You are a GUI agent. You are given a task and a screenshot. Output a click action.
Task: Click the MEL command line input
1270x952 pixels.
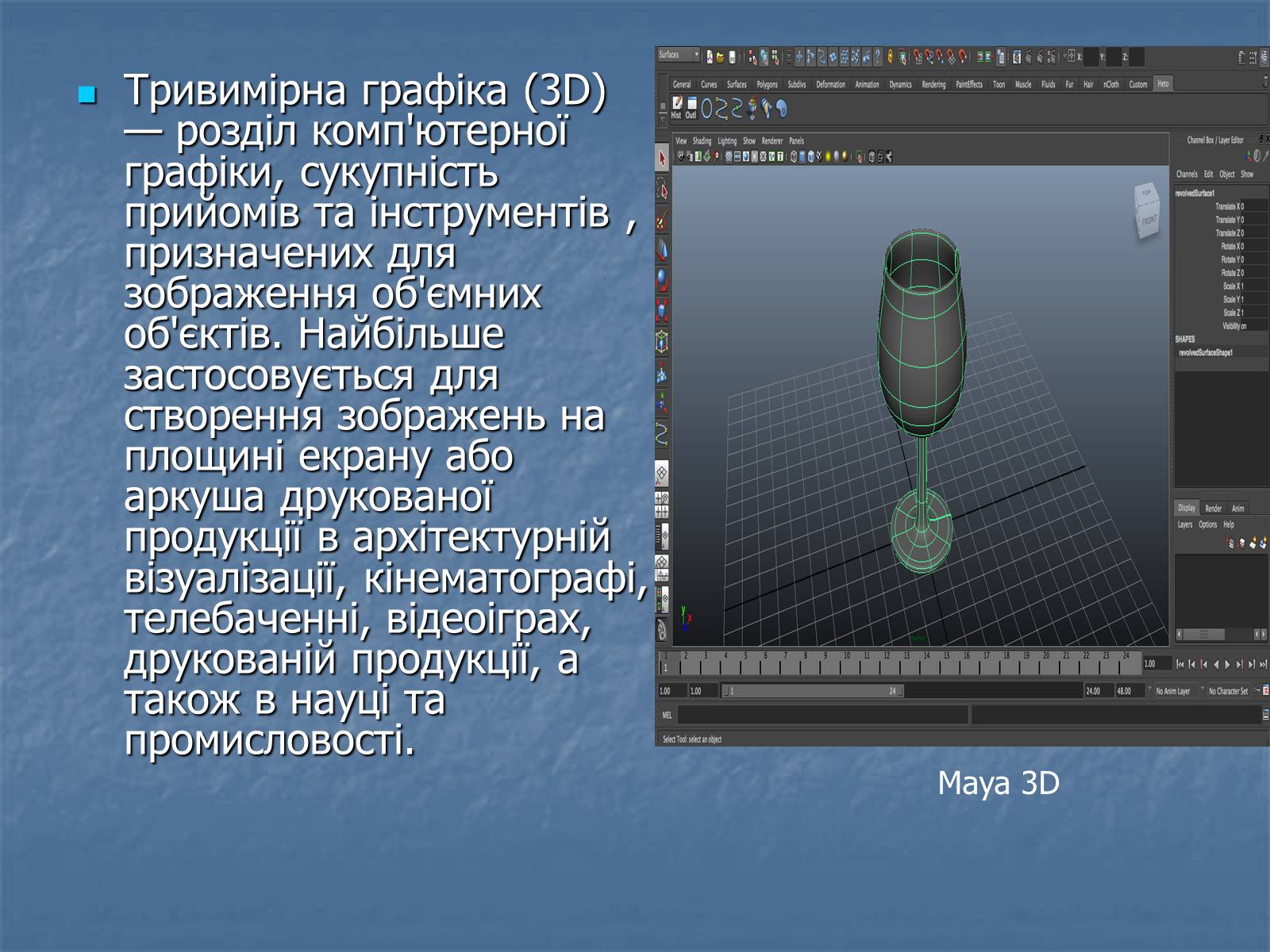822,715
